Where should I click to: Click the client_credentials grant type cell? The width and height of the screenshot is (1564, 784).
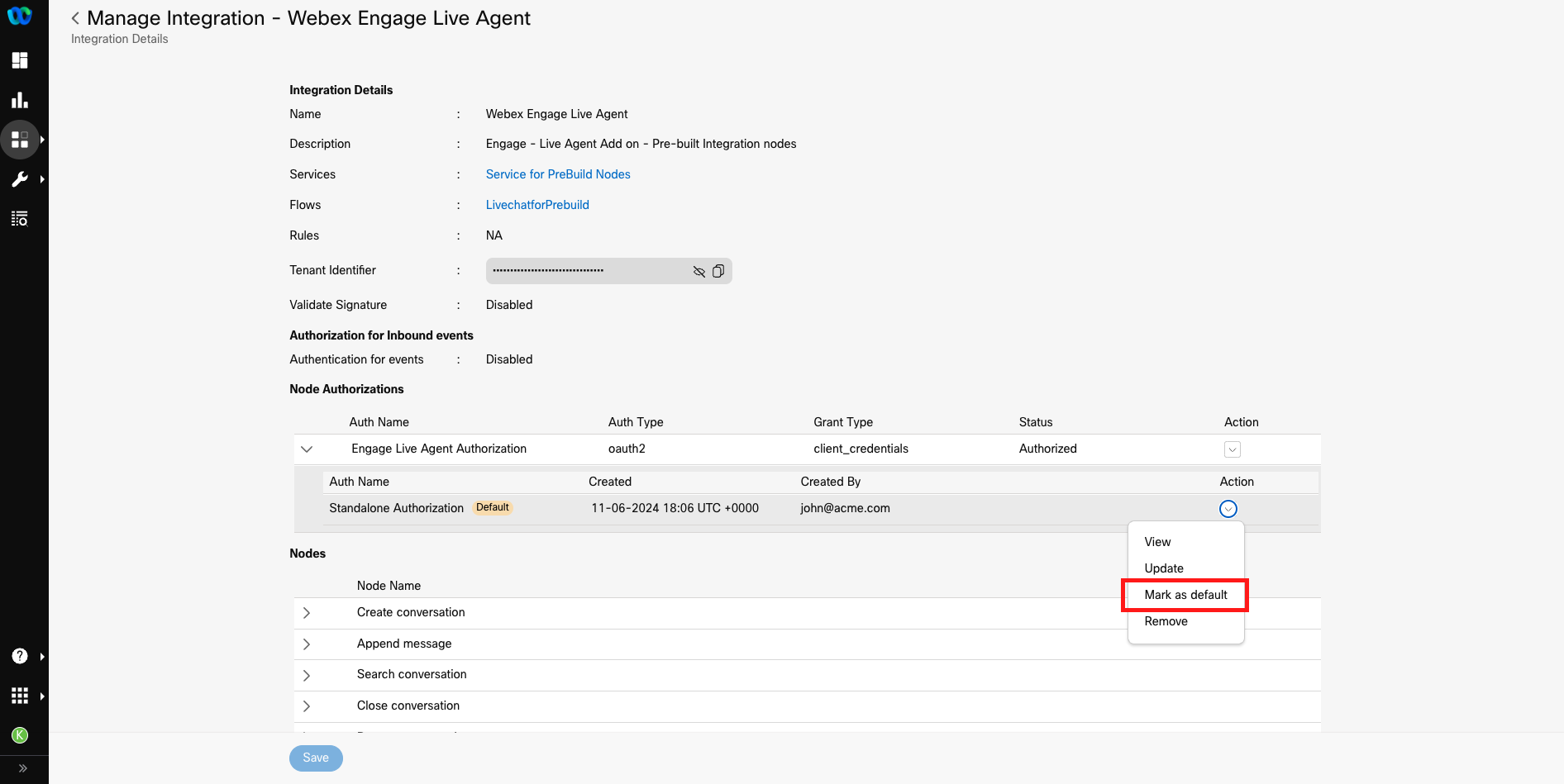861,449
